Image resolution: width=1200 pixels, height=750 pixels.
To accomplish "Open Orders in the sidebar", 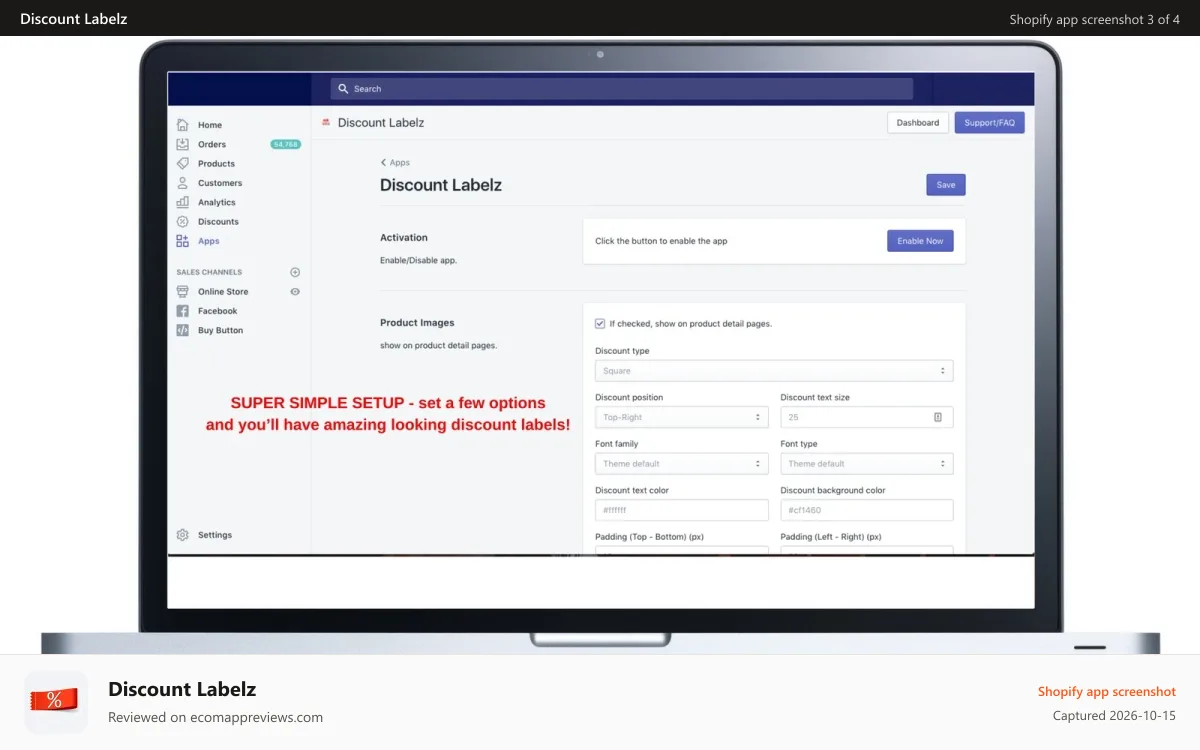I will [x=212, y=144].
